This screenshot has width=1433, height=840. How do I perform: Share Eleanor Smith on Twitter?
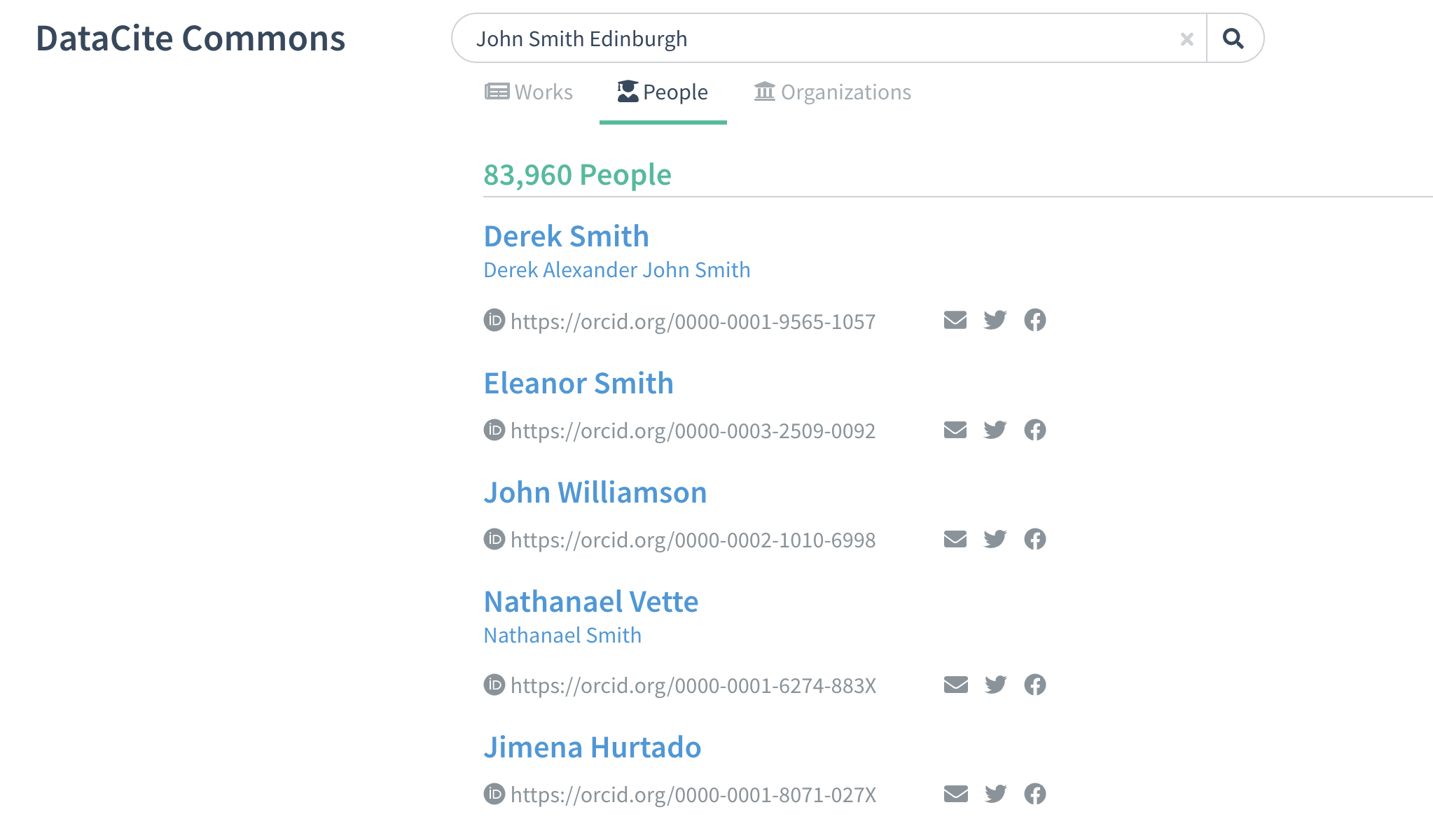point(995,429)
